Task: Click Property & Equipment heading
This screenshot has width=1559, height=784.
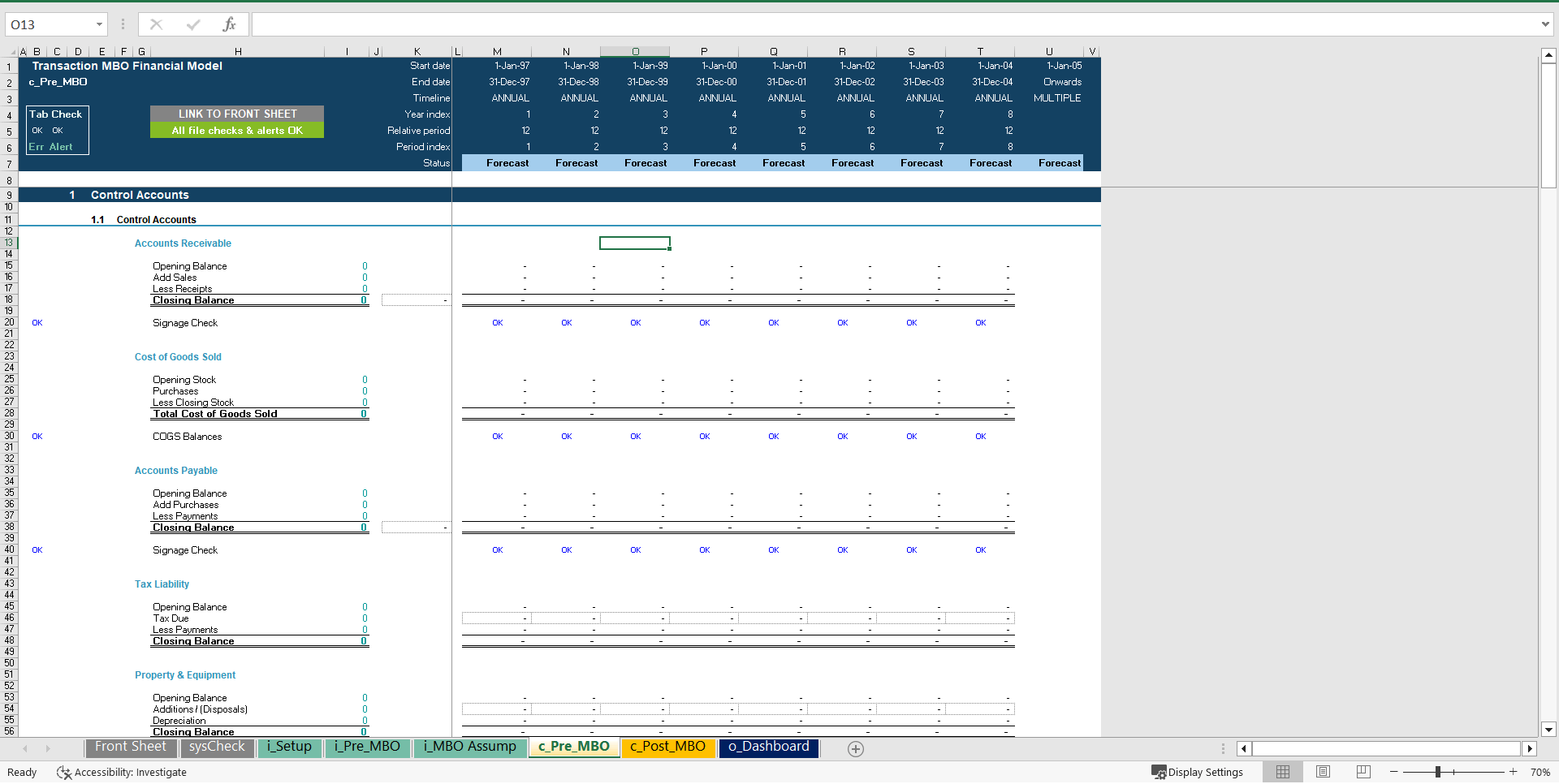Action: (x=185, y=675)
